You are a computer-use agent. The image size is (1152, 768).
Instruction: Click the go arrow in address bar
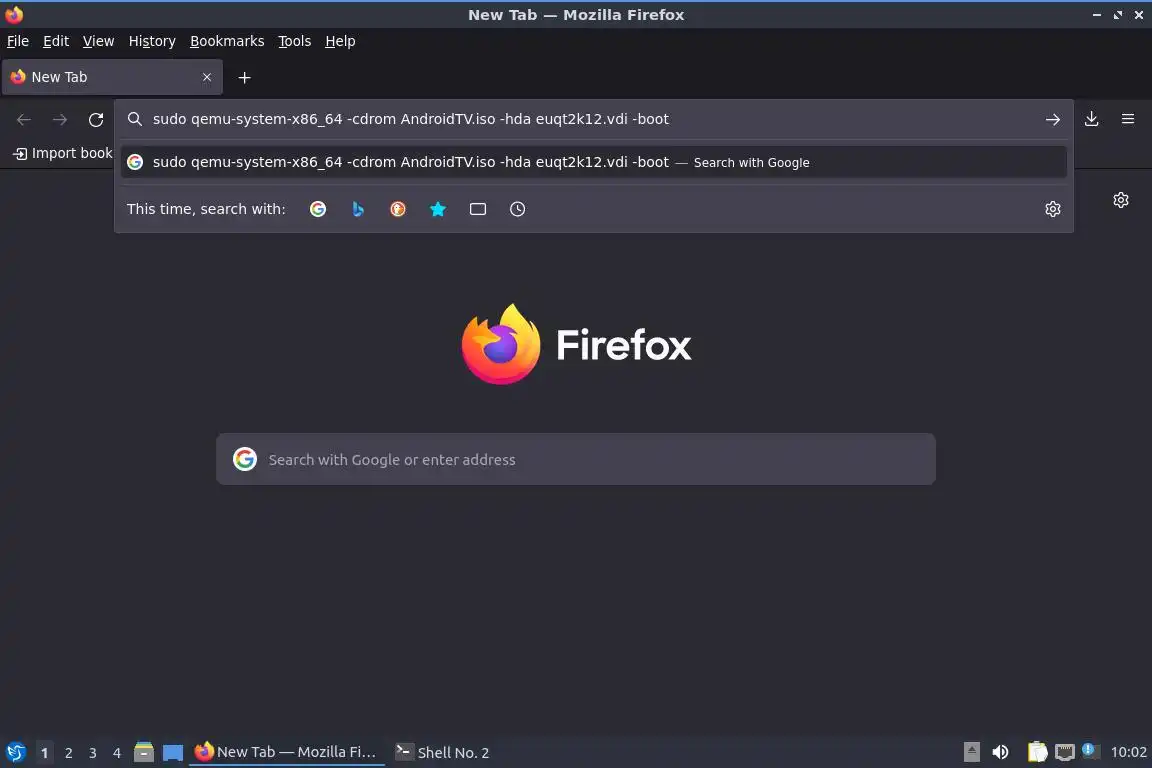click(x=1053, y=119)
